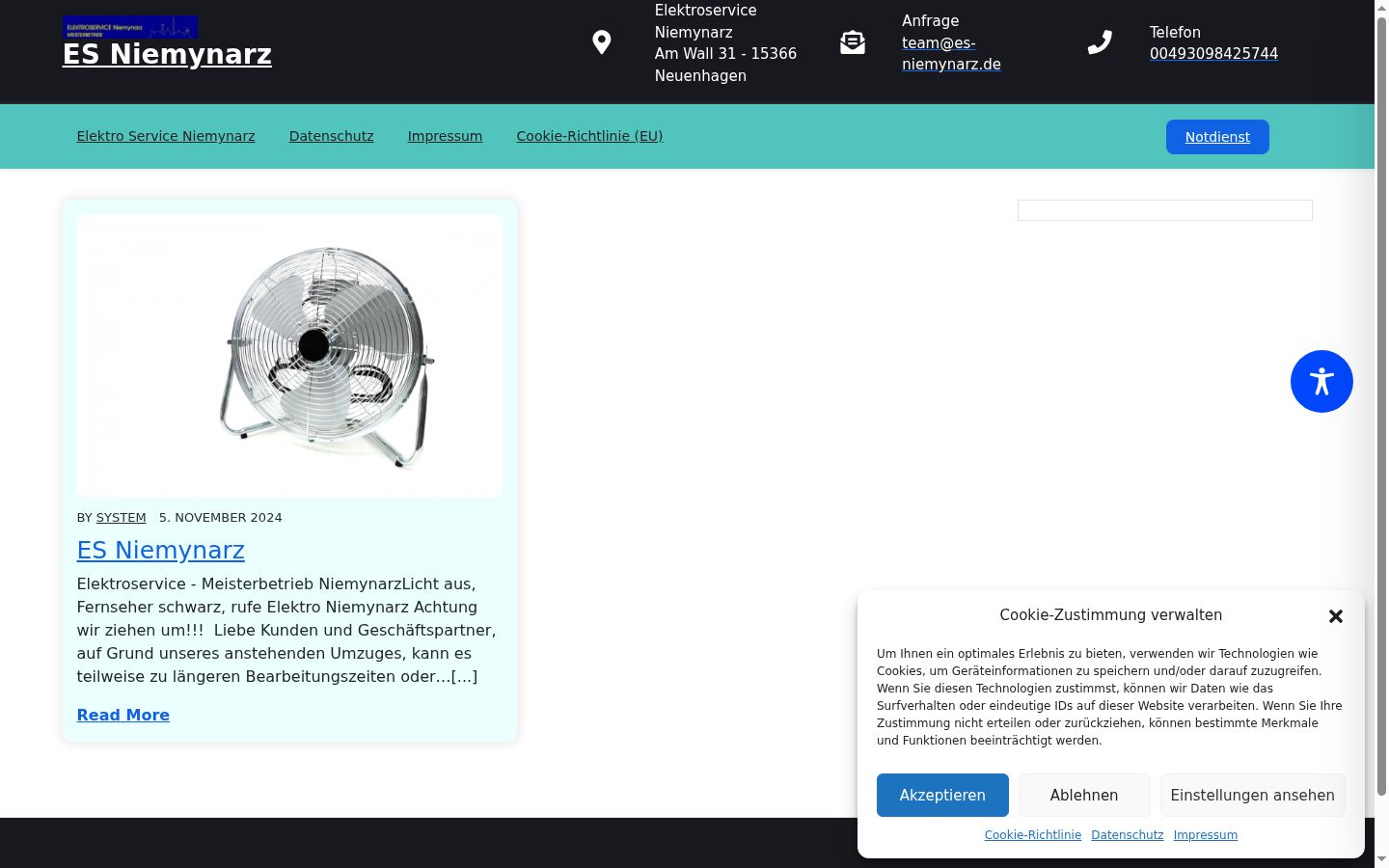Click the telephone handset icon
The width and height of the screenshot is (1389, 868).
point(1100,42)
